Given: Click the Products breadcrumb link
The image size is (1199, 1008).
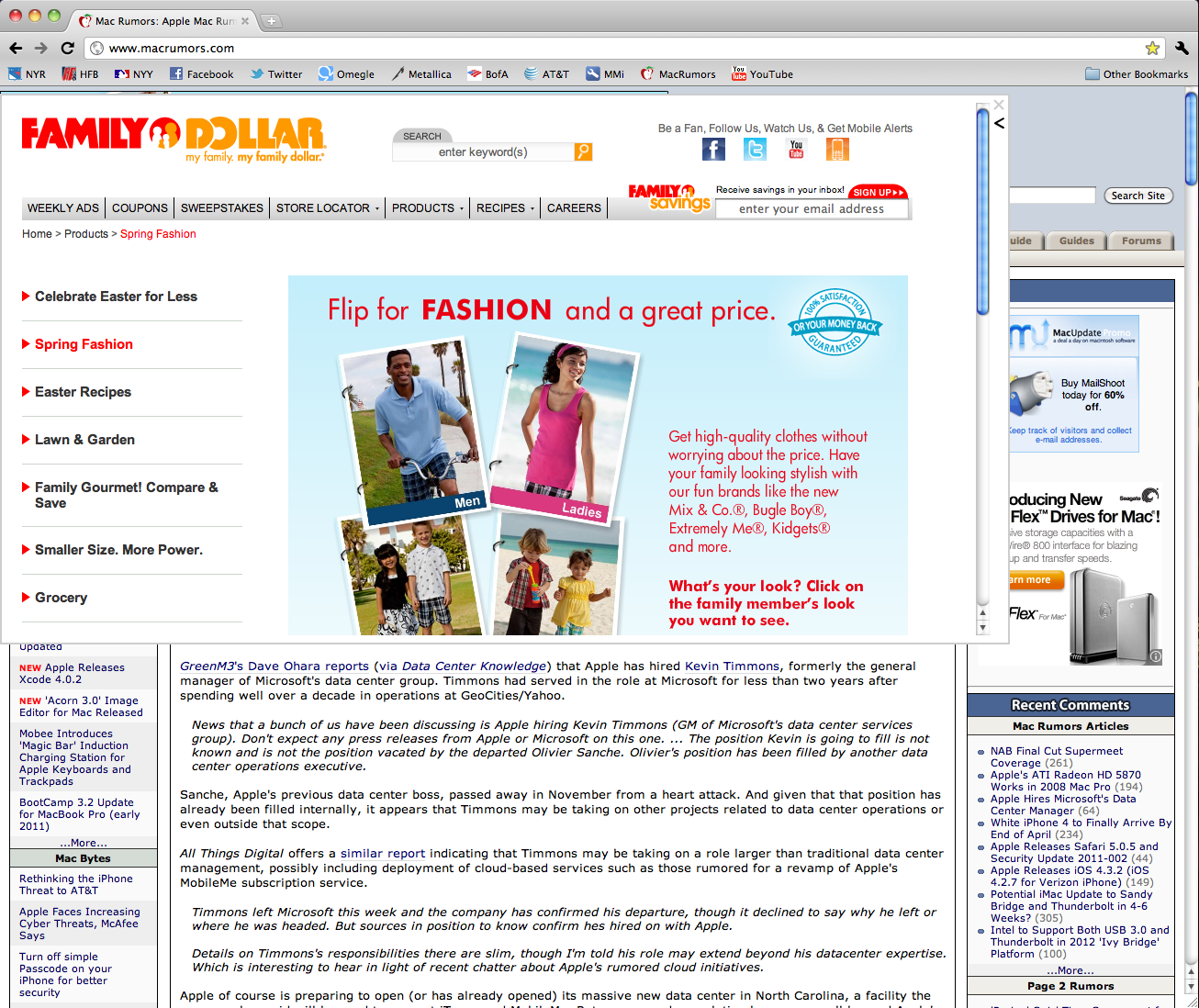Looking at the screenshot, I should [86, 234].
